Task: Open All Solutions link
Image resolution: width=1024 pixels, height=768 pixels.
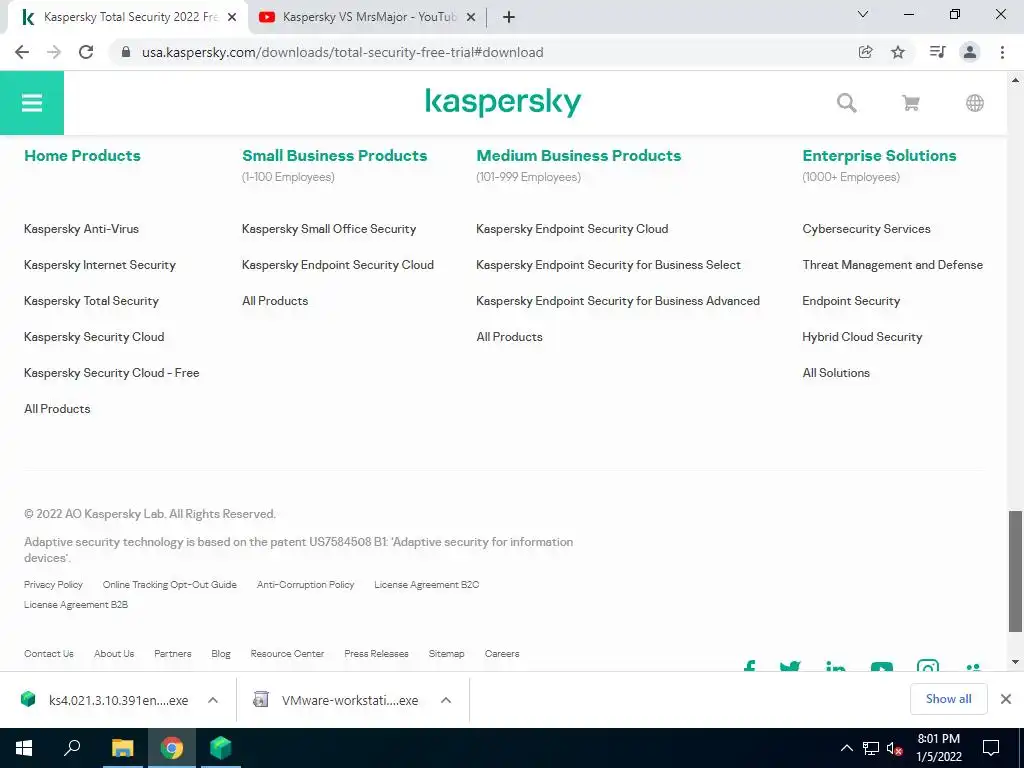Action: point(836,372)
